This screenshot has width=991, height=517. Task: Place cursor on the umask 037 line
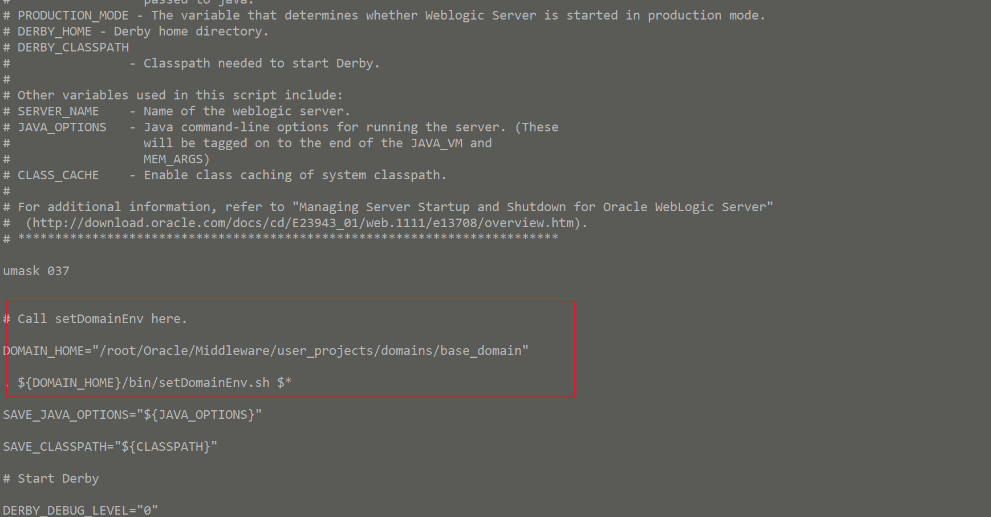click(x=36, y=271)
